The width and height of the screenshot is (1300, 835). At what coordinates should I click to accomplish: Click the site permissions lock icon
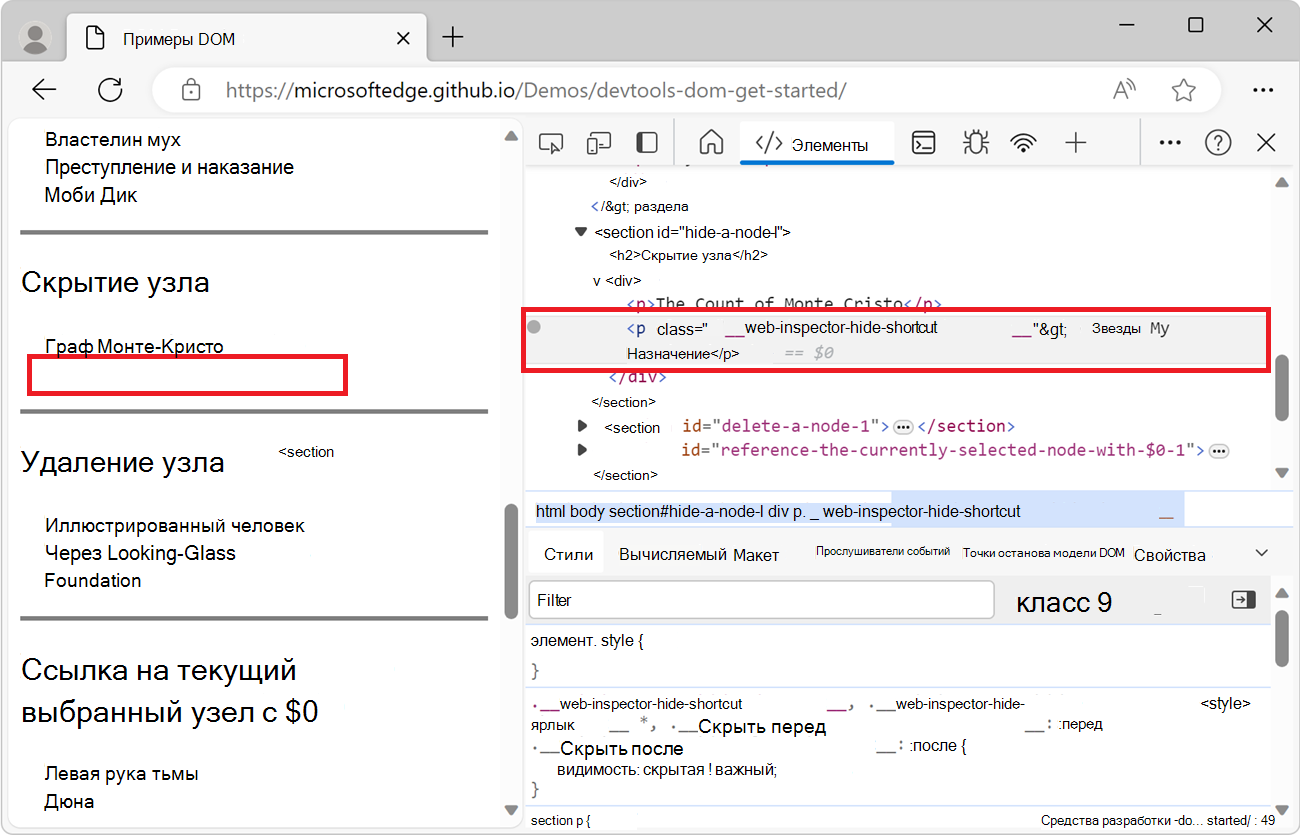pyautogui.click(x=190, y=90)
